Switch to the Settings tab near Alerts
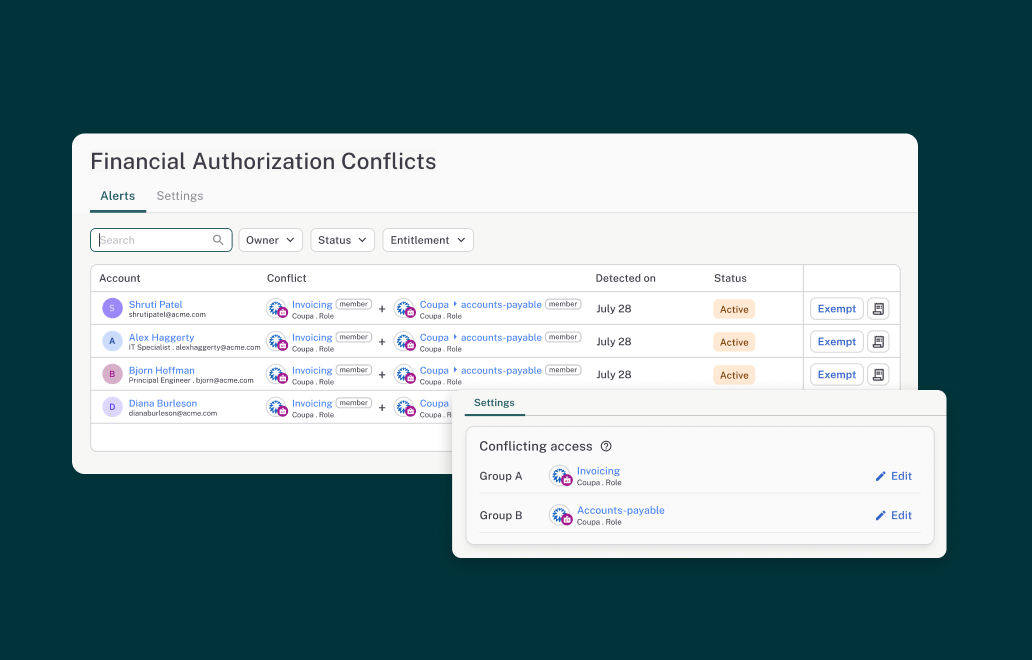 coord(180,196)
